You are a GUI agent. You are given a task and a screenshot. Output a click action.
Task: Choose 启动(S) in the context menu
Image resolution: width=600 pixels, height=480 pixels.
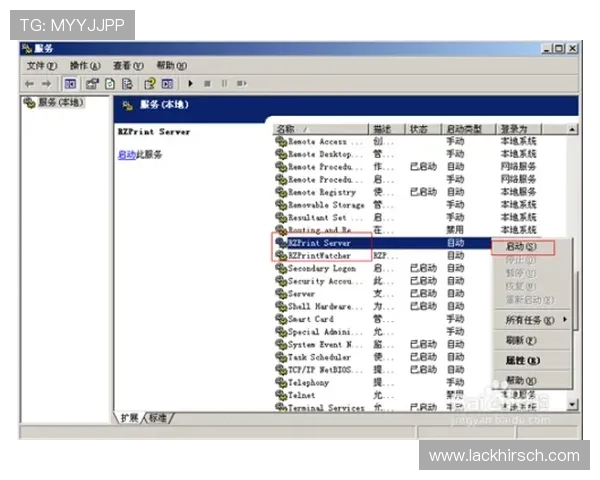click(522, 247)
